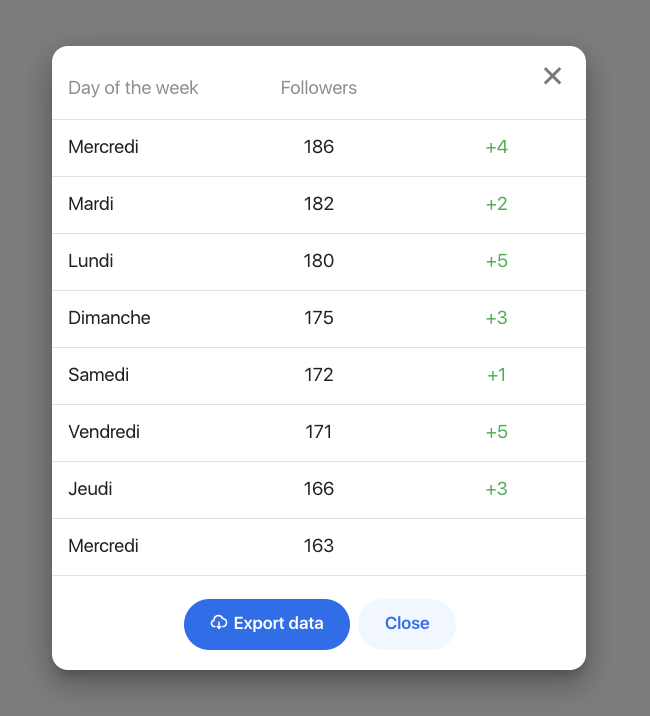Viewport: 650px width, 716px height.
Task: Select the Mardi row label
Action: 91,204
